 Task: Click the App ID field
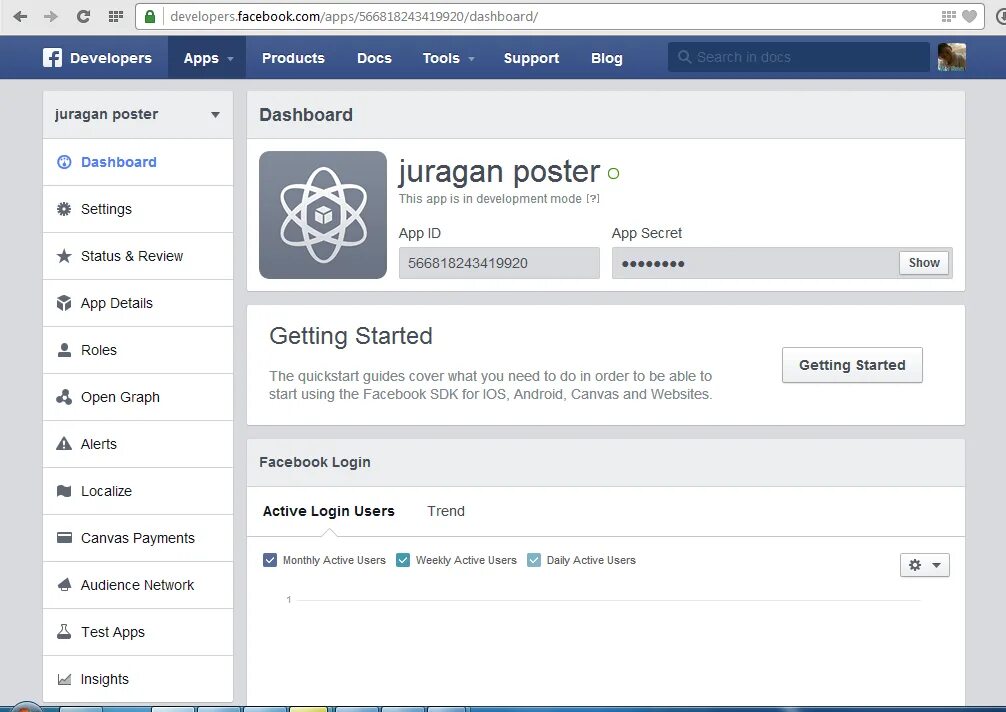coord(499,263)
